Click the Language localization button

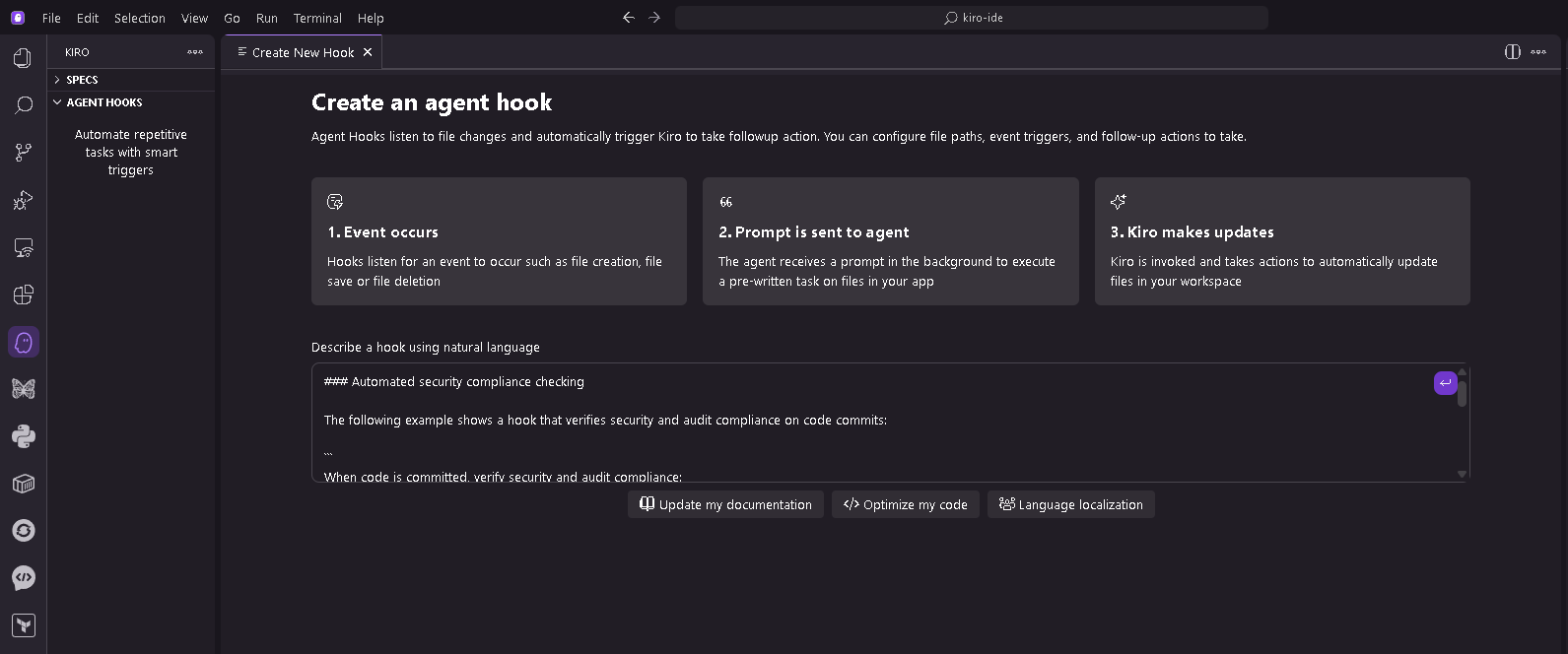click(x=1070, y=504)
